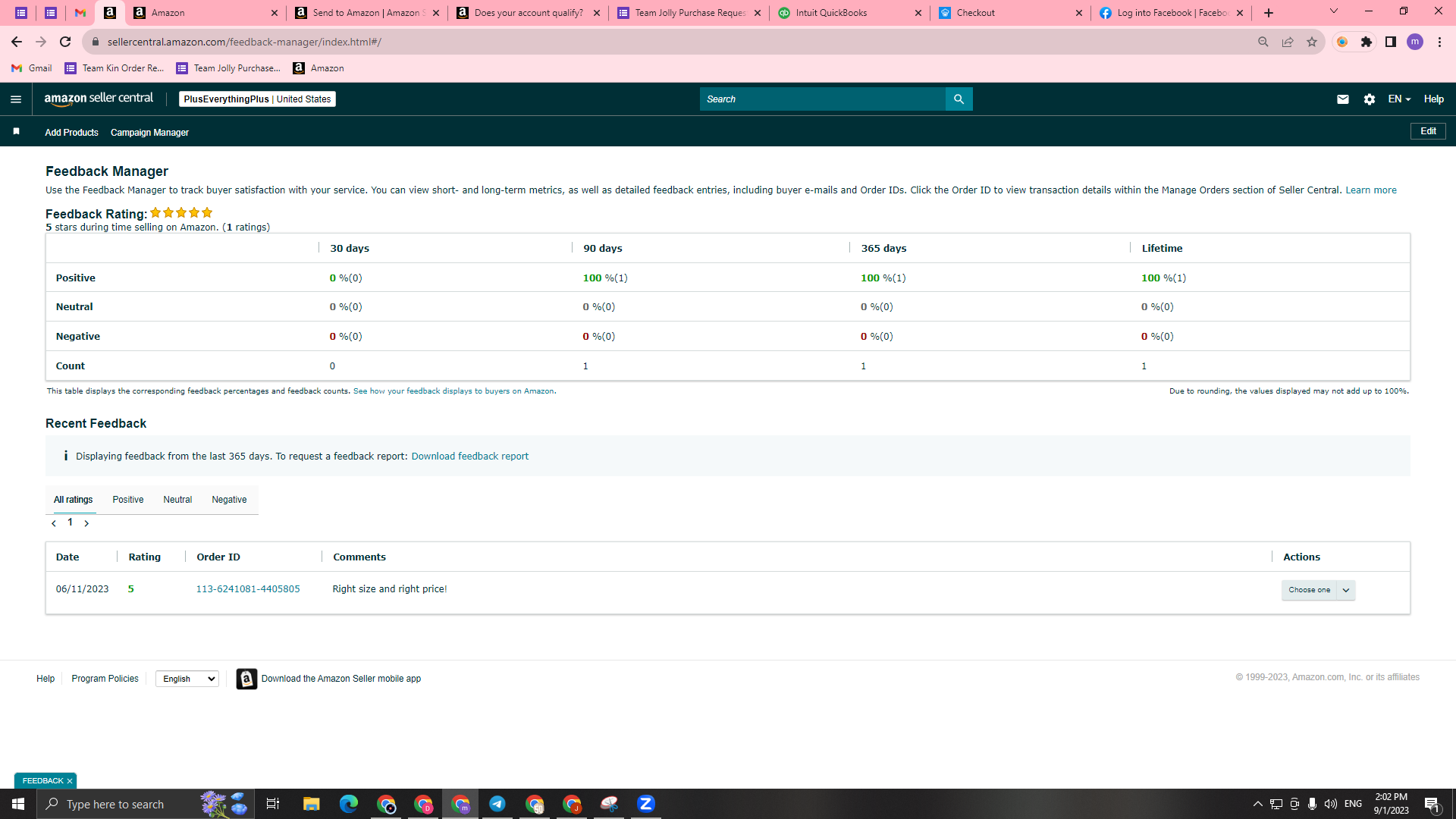Open the Amazon bookmark in bookmarks bar
Image resolution: width=1456 pixels, height=819 pixels.
(x=318, y=68)
